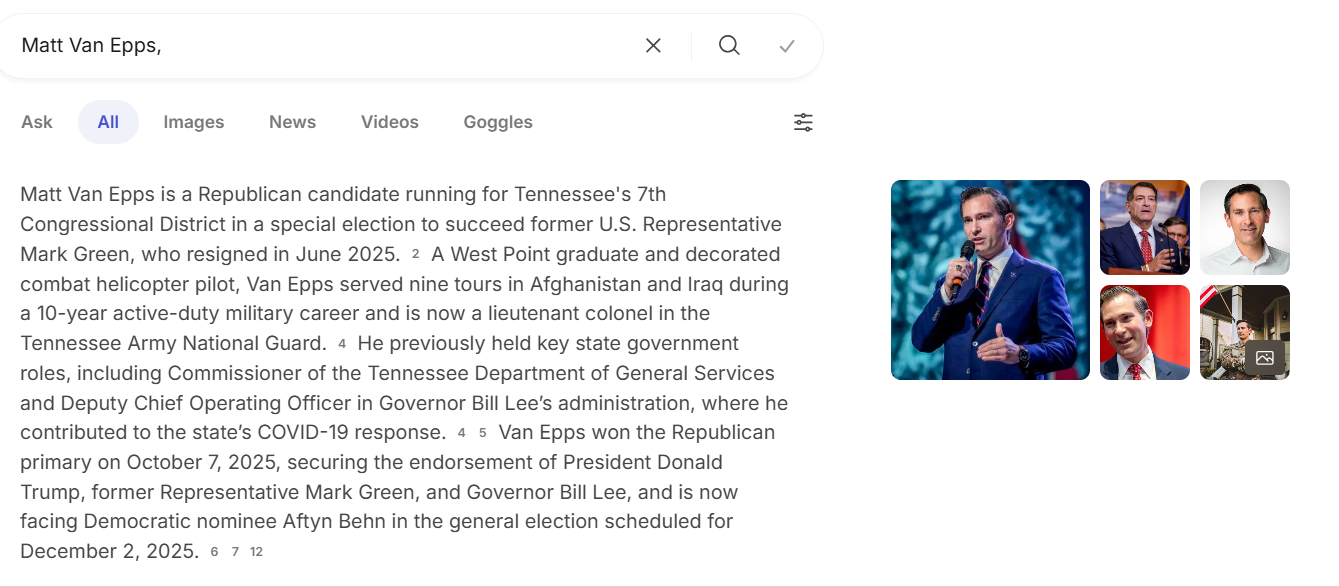Open citation 4 after "Army National Guard"
The image size is (1339, 586).
[342, 344]
